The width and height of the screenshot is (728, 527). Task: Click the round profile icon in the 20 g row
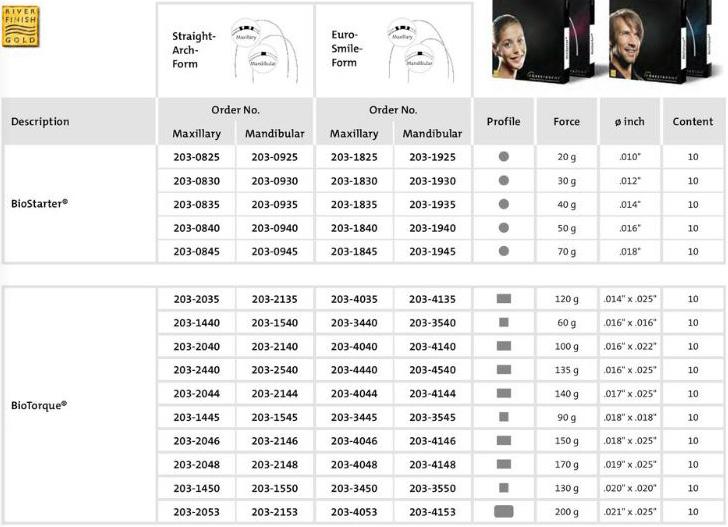504,156
